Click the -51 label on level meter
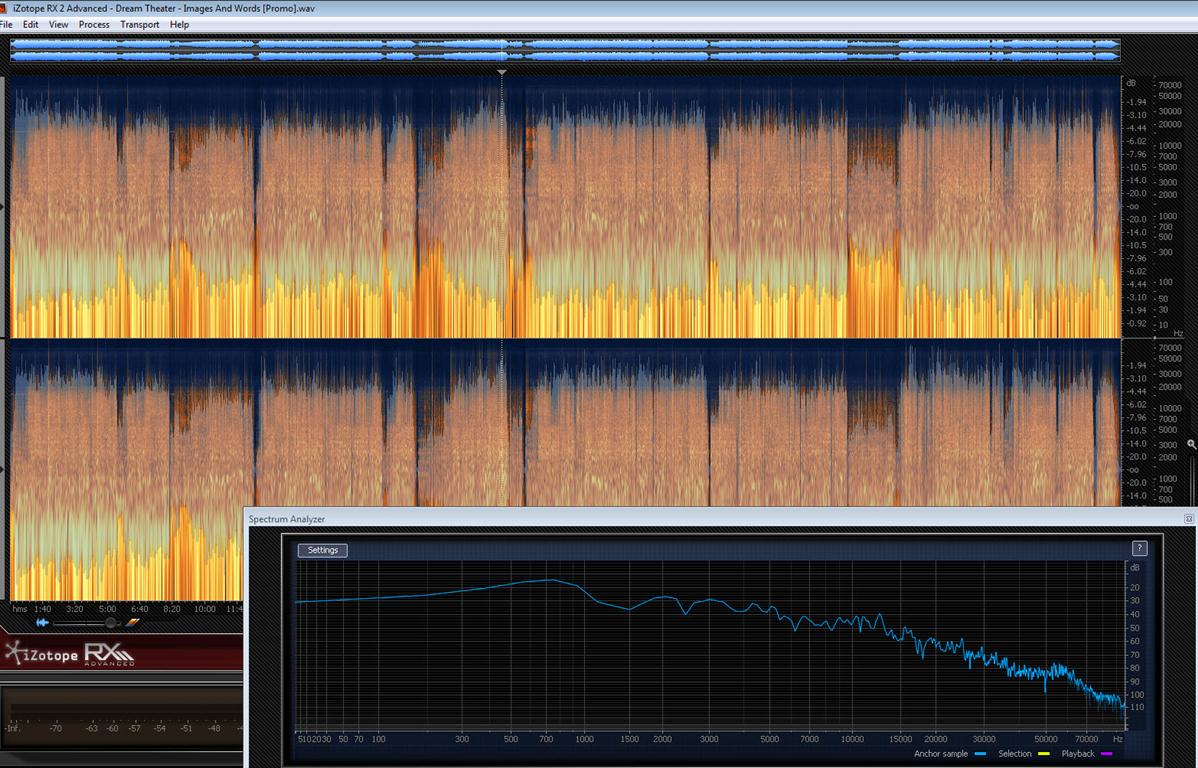The image size is (1198, 768). [186, 728]
